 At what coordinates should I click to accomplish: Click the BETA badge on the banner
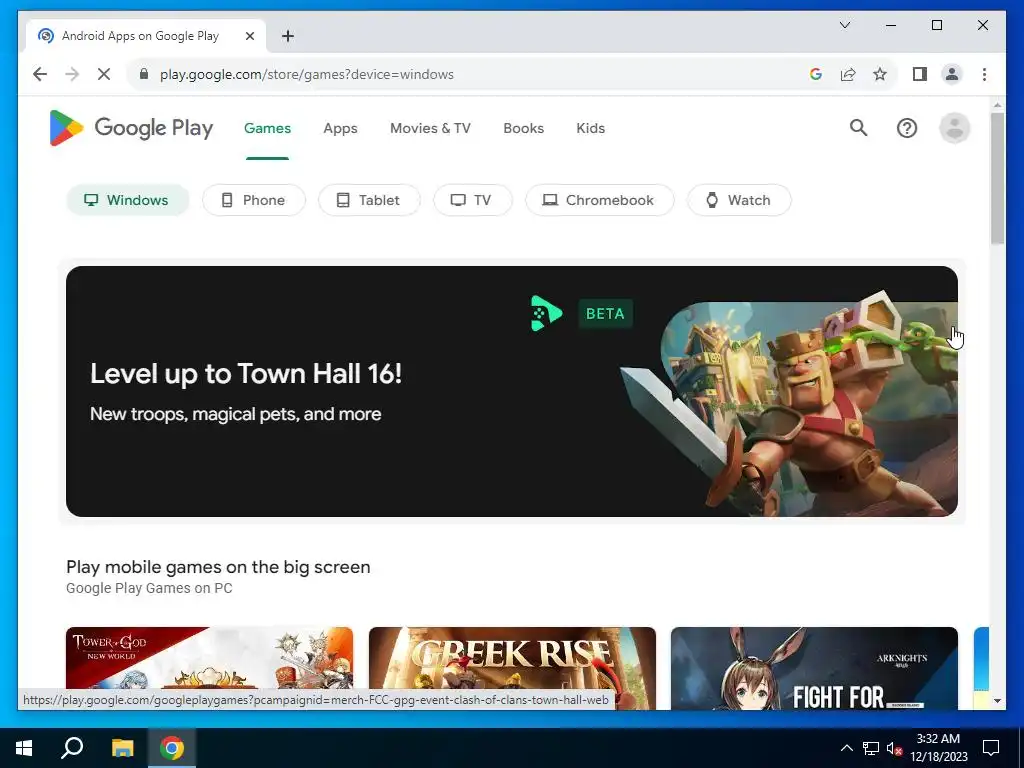pyautogui.click(x=605, y=313)
